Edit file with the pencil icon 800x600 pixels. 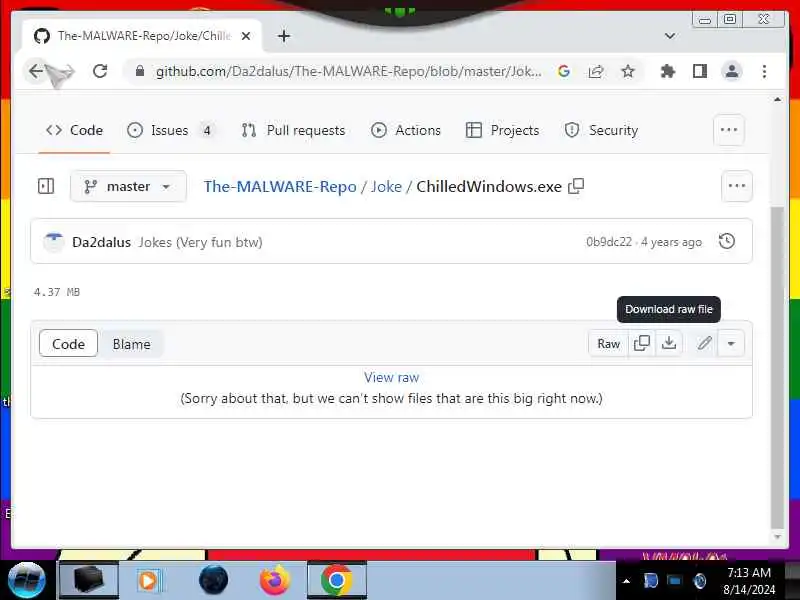coord(704,343)
